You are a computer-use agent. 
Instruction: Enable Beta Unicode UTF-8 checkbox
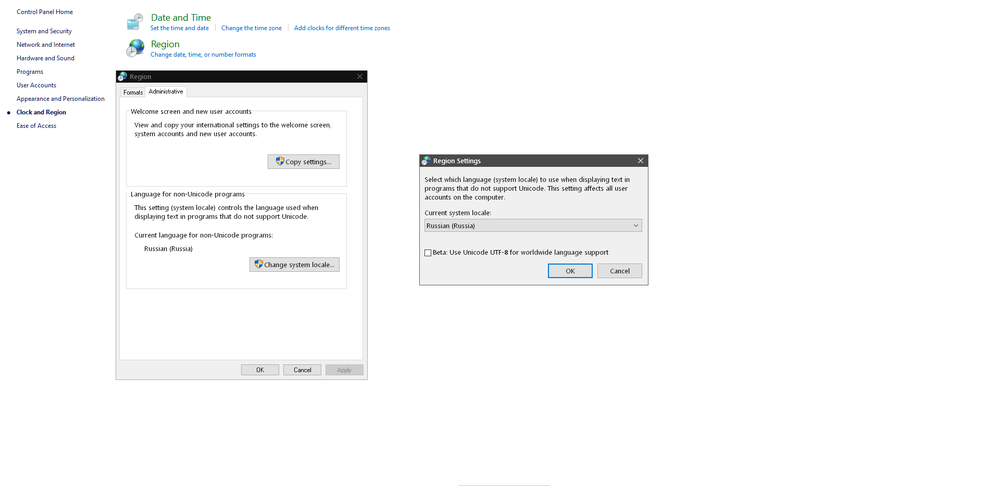click(428, 253)
